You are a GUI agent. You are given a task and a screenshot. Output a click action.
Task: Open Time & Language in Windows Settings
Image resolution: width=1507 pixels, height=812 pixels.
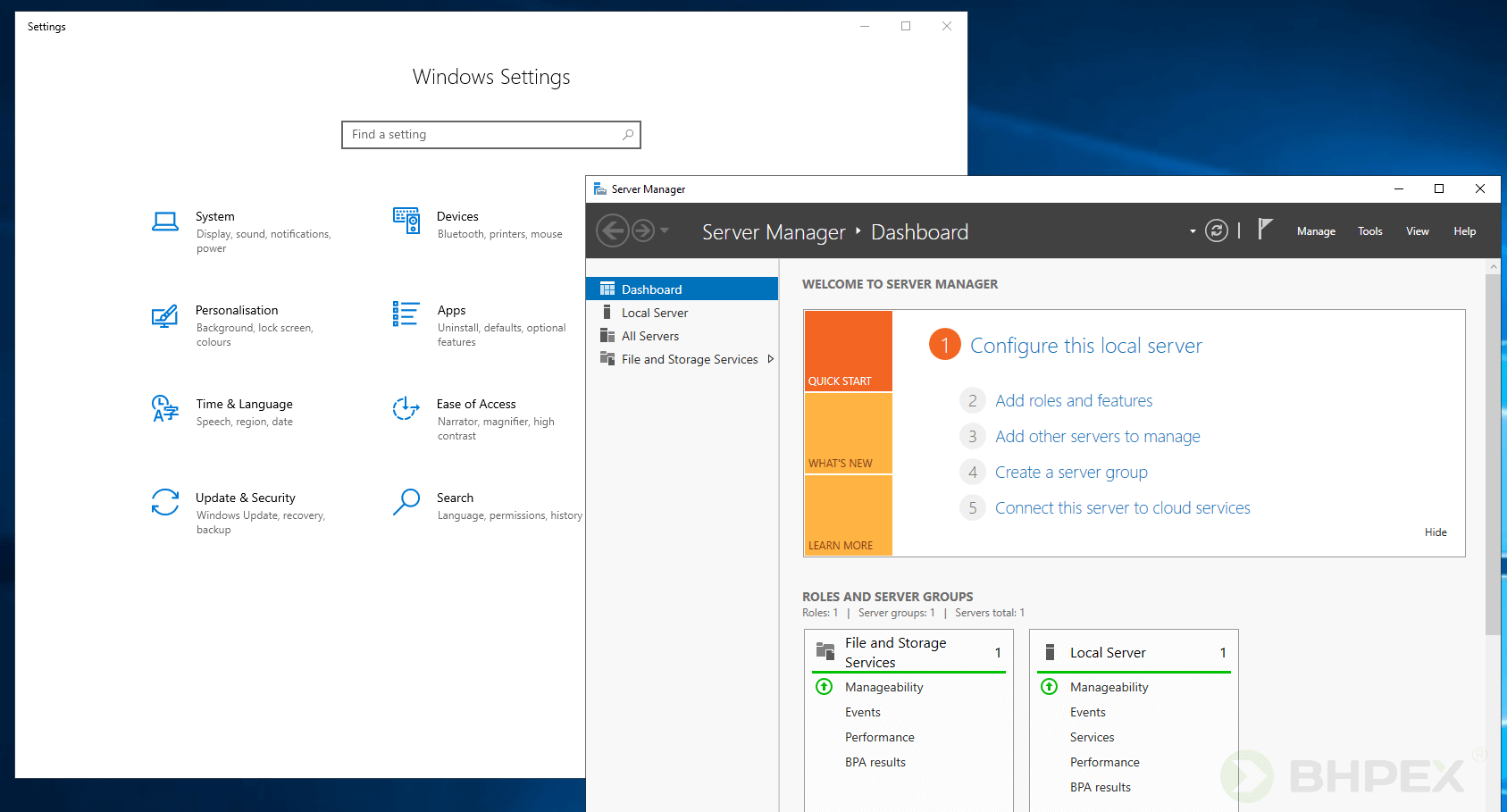click(223, 412)
